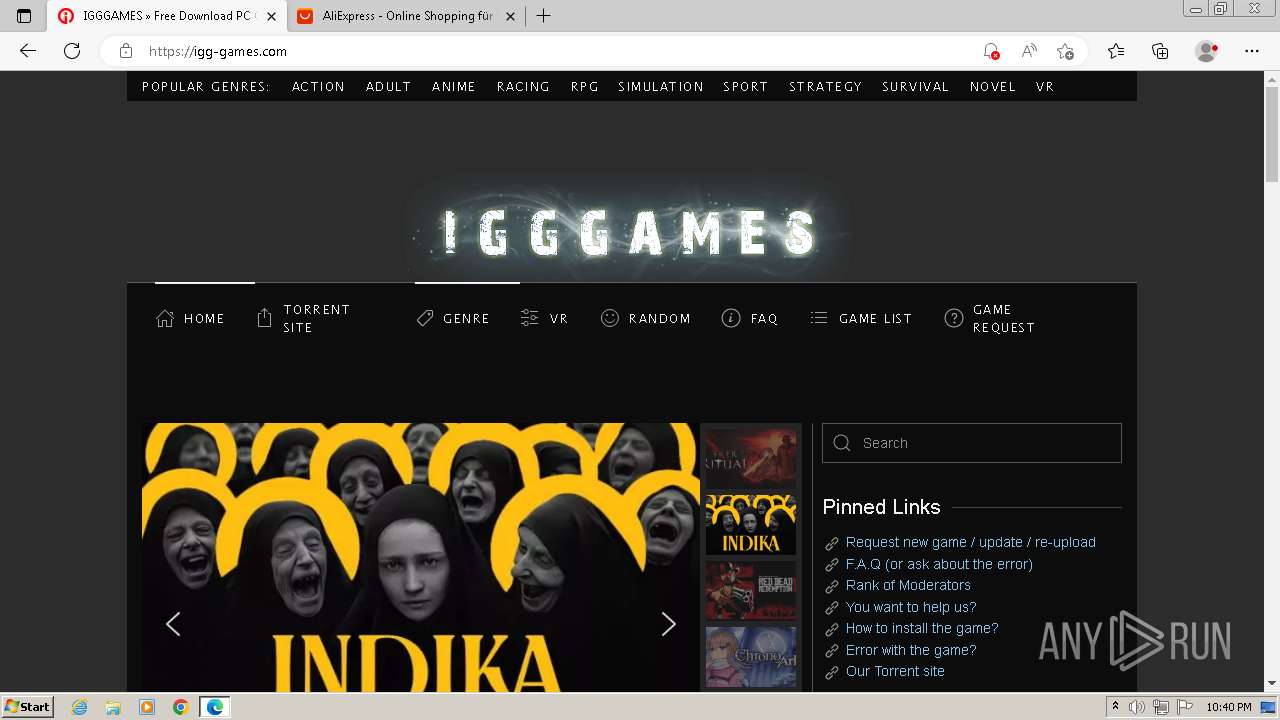The image size is (1280, 720).
Task: Select the Red Dead Redemption thumbnail
Action: coord(751,590)
